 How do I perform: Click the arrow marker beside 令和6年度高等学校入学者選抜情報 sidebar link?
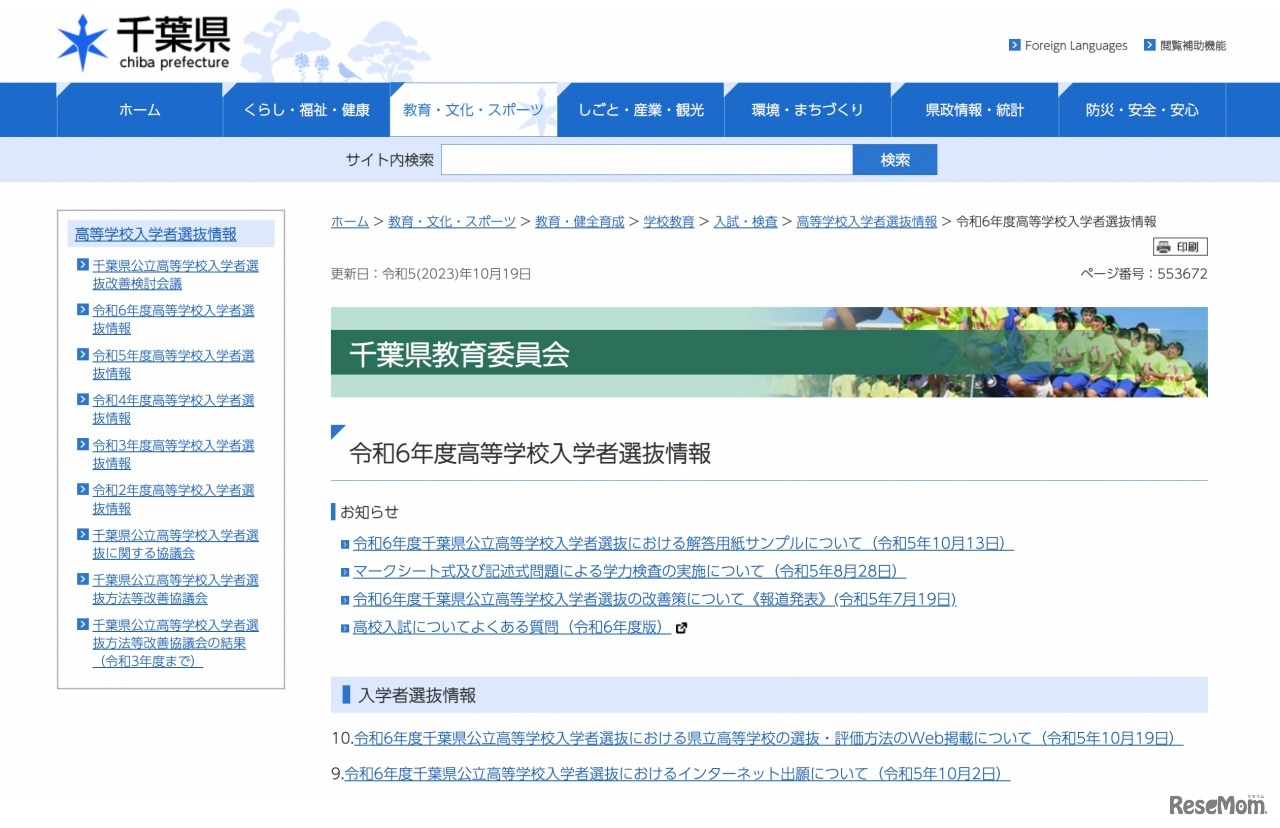(82, 311)
